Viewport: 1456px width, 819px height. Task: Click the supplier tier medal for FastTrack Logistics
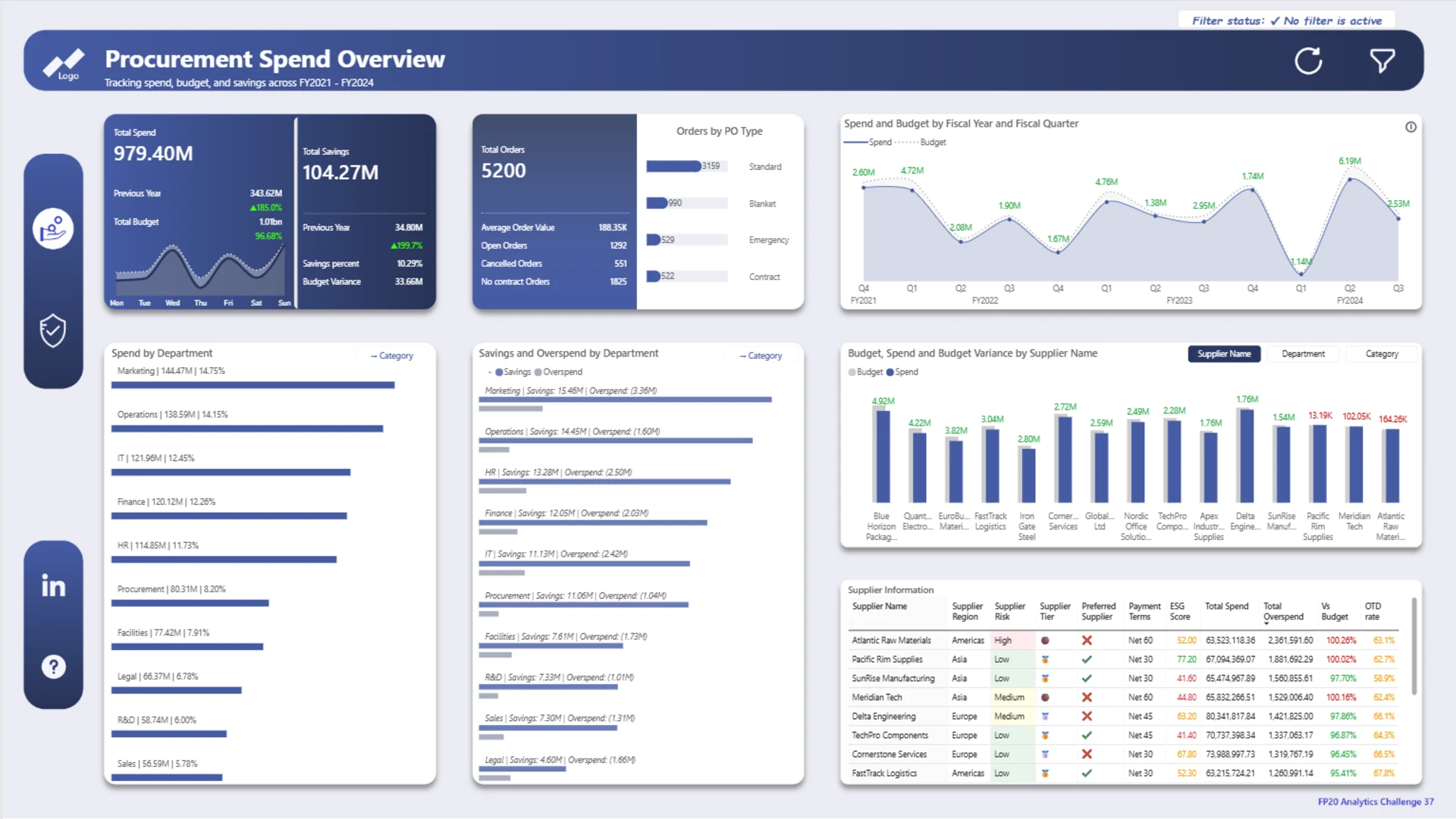1045,773
